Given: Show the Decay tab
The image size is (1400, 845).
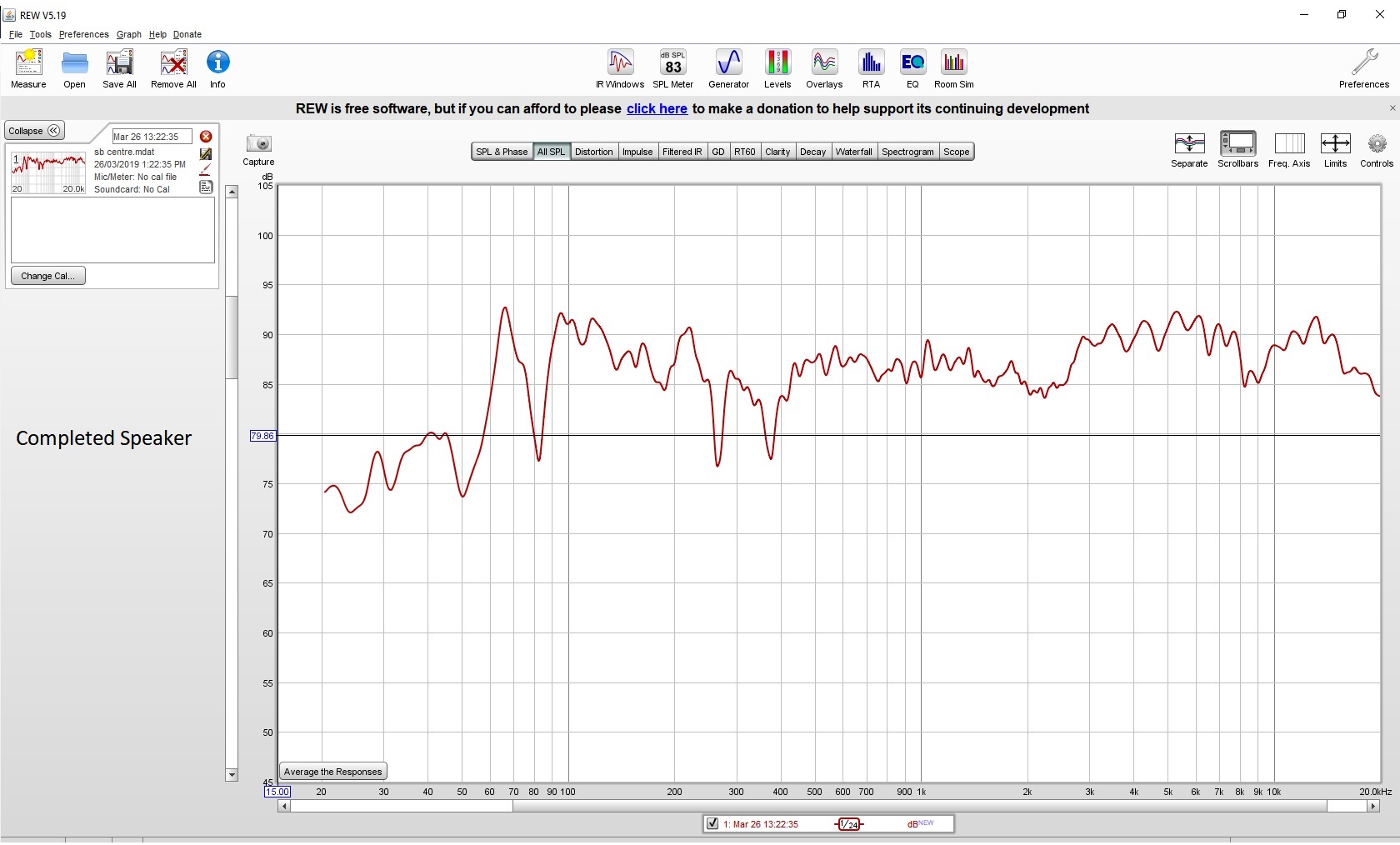Looking at the screenshot, I should [x=812, y=152].
